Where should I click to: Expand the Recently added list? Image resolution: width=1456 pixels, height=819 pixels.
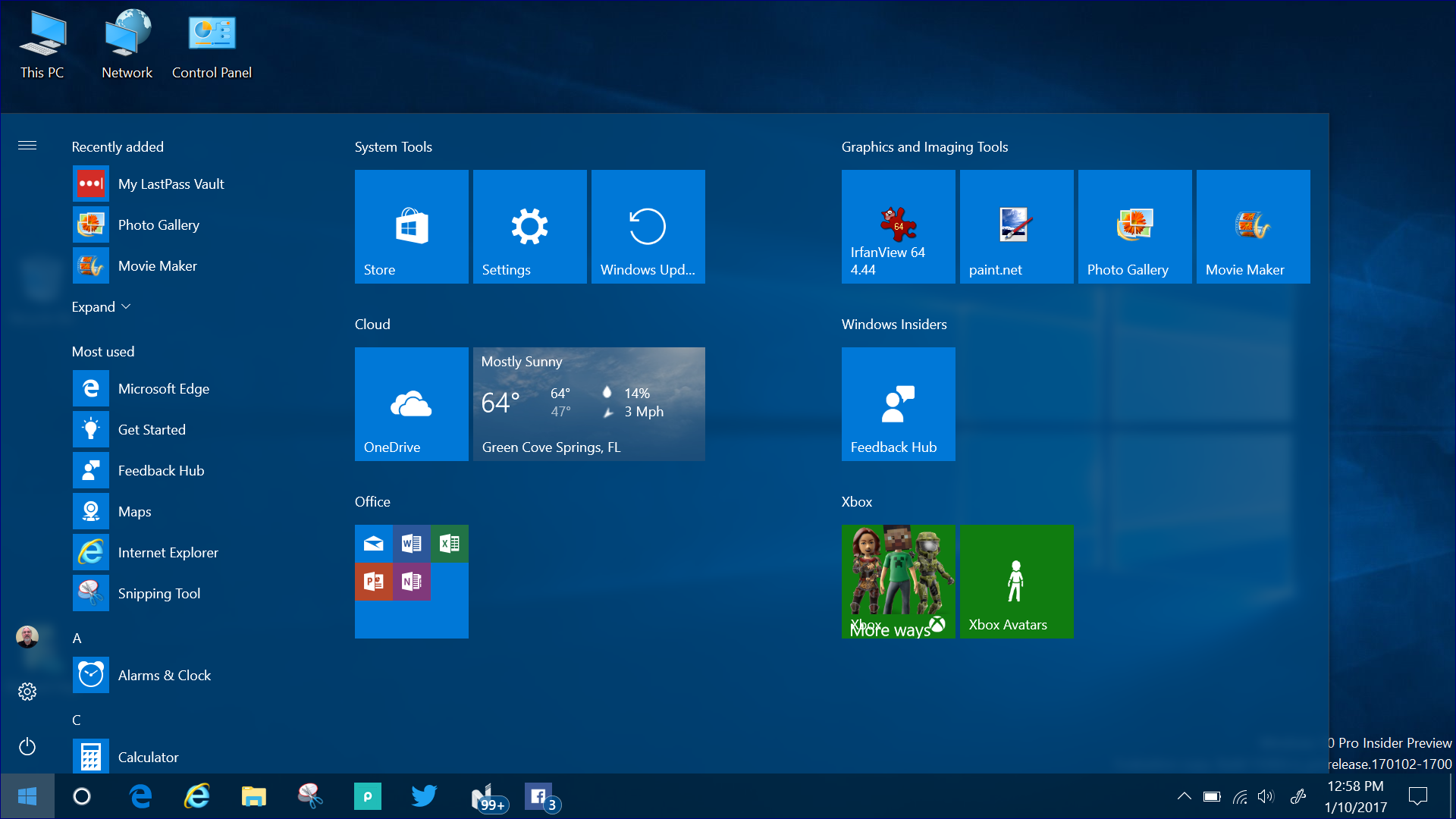coord(101,306)
